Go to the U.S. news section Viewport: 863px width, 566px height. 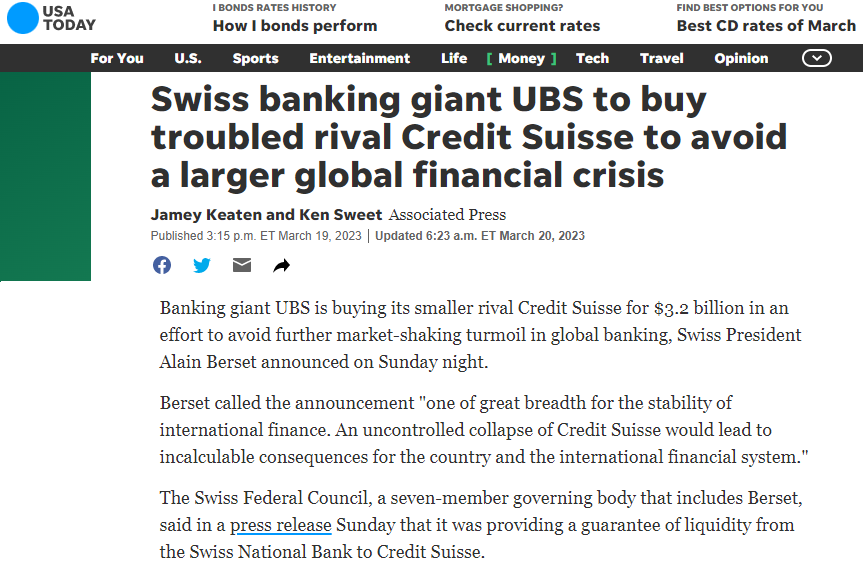point(188,58)
